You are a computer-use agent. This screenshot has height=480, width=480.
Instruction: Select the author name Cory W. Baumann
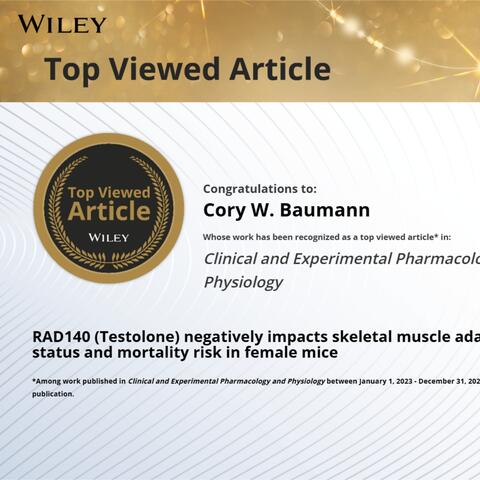[x=287, y=210]
